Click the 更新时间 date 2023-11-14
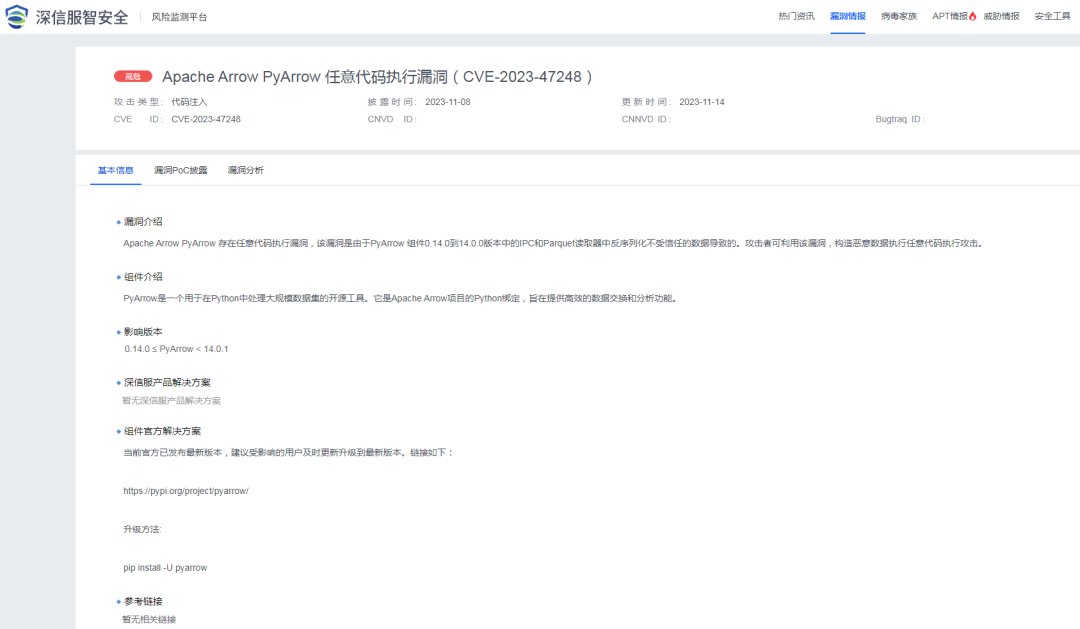This screenshot has height=629, width=1080. pos(702,102)
